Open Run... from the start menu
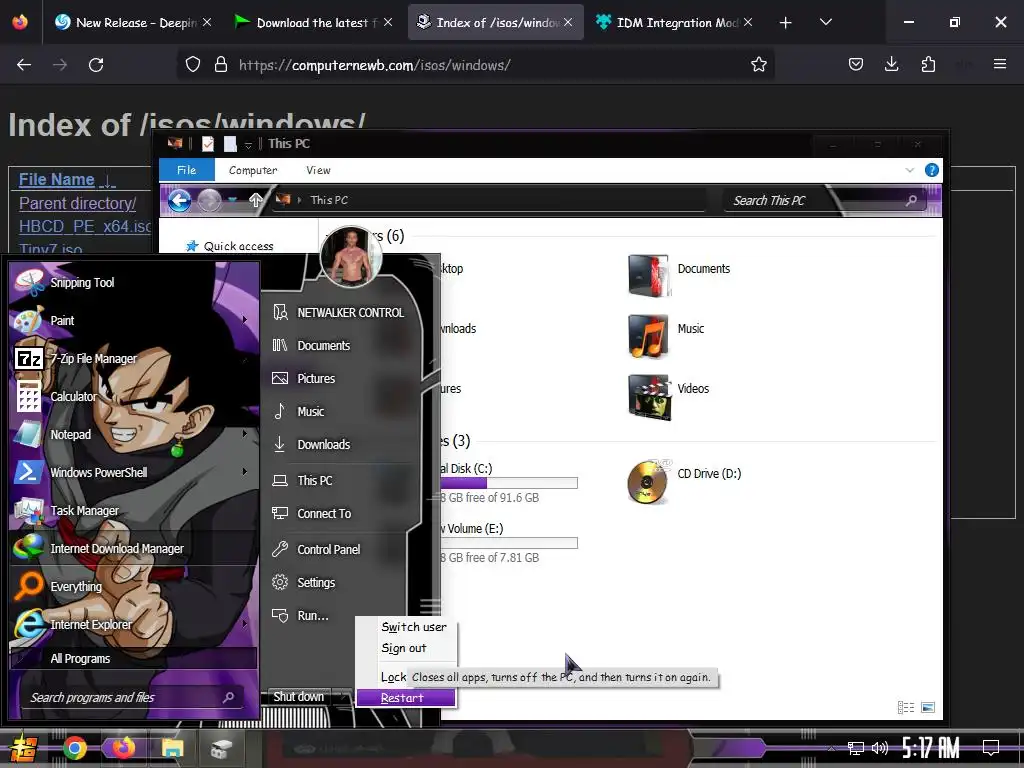The height and width of the screenshot is (768, 1024). coord(313,616)
